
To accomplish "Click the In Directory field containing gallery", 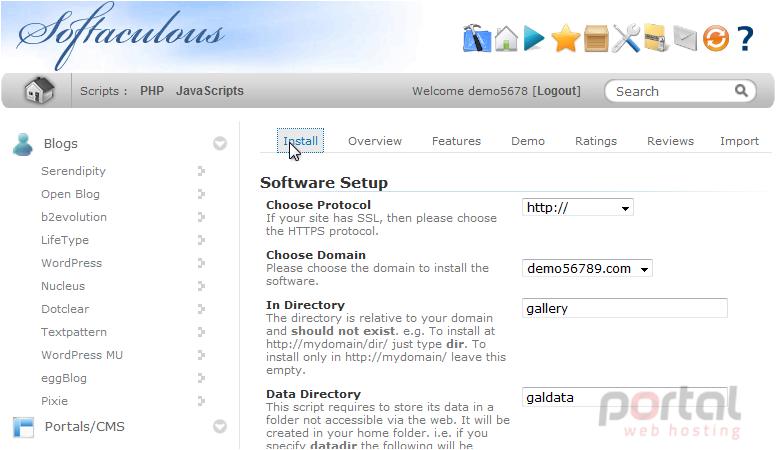I will click(625, 308).
